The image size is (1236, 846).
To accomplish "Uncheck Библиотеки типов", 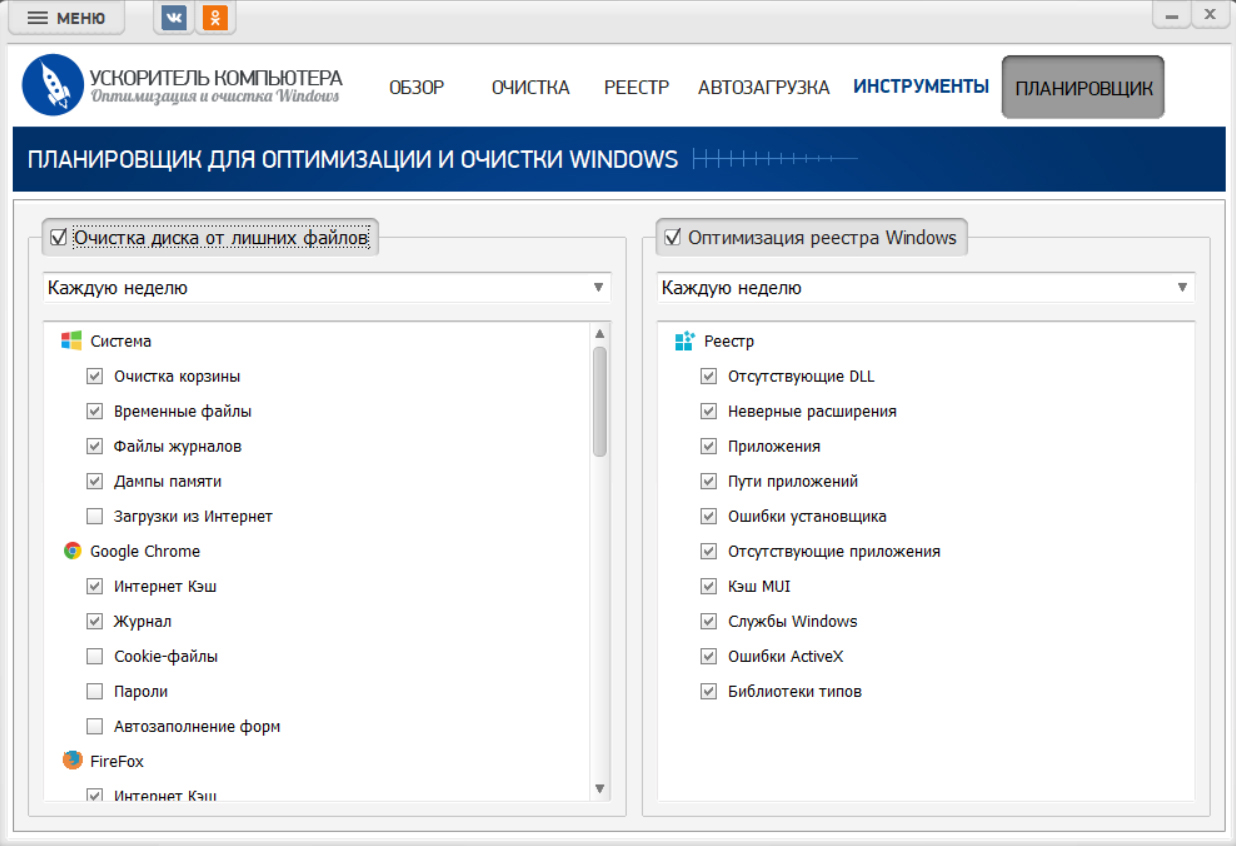I will click(x=709, y=692).
